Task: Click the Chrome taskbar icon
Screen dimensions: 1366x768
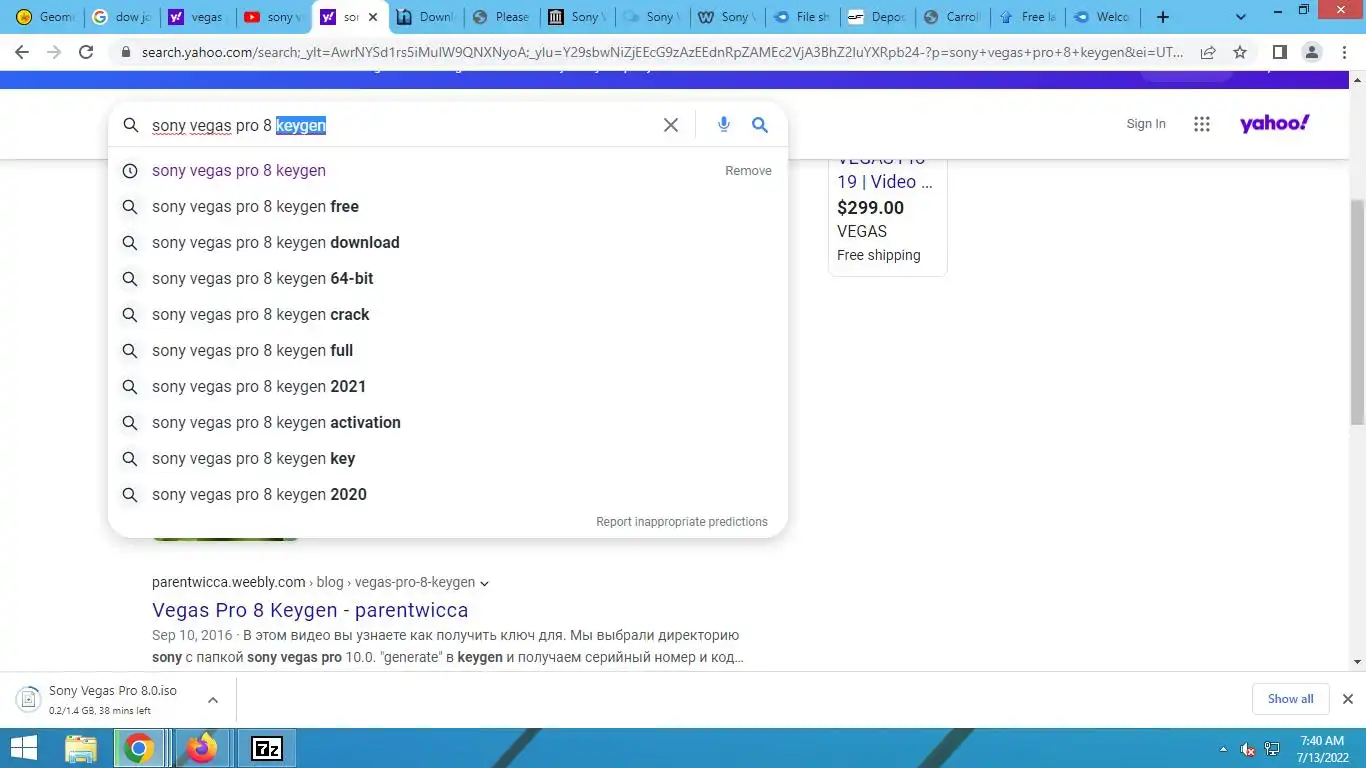Action: 139,748
